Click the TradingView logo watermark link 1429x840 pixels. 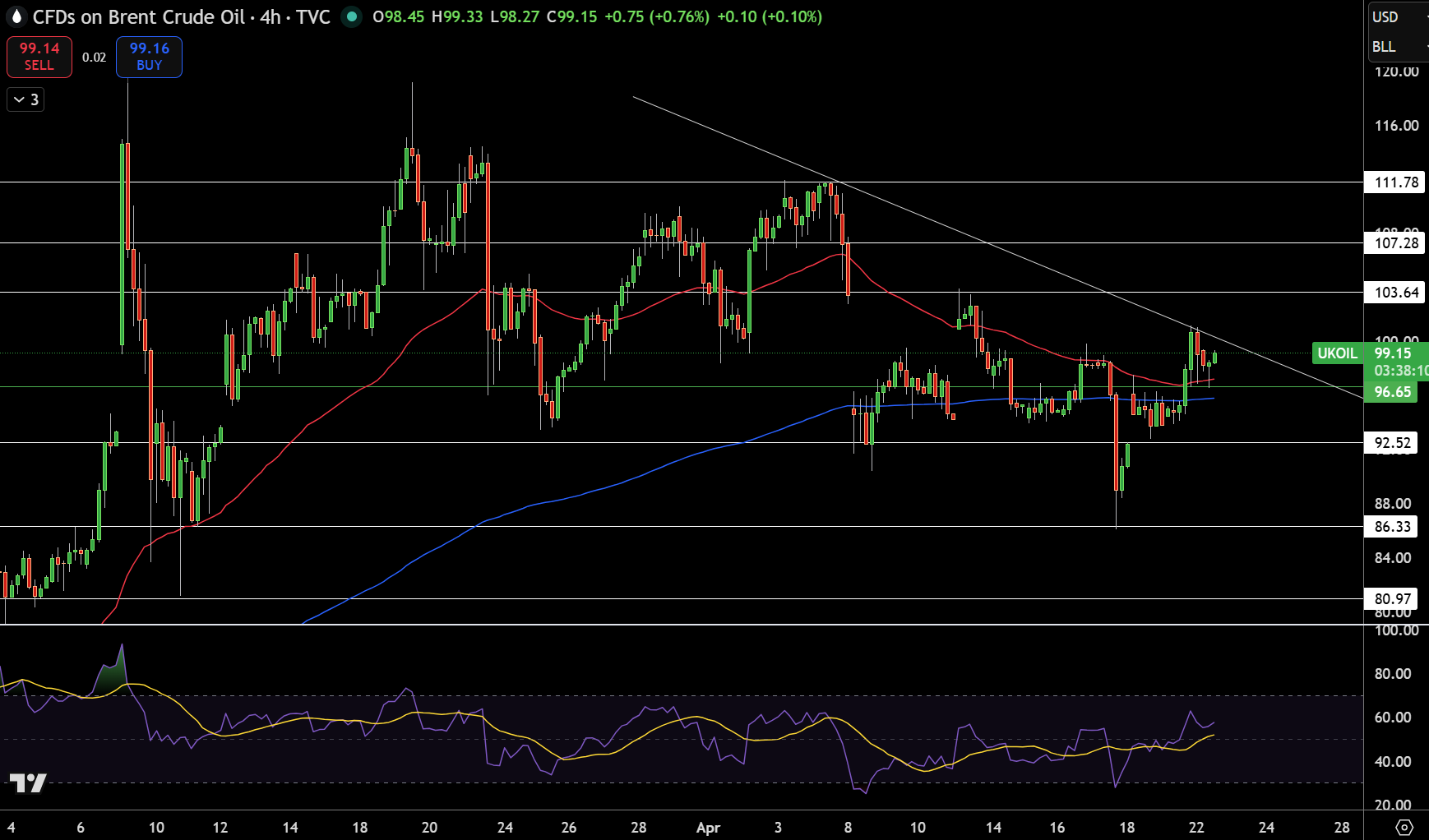tap(28, 782)
